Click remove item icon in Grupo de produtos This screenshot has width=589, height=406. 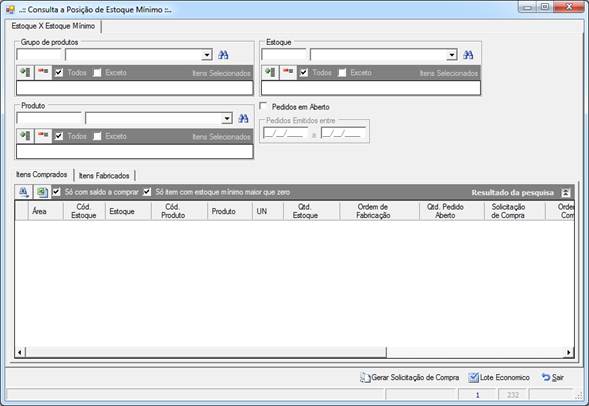pos(43,72)
